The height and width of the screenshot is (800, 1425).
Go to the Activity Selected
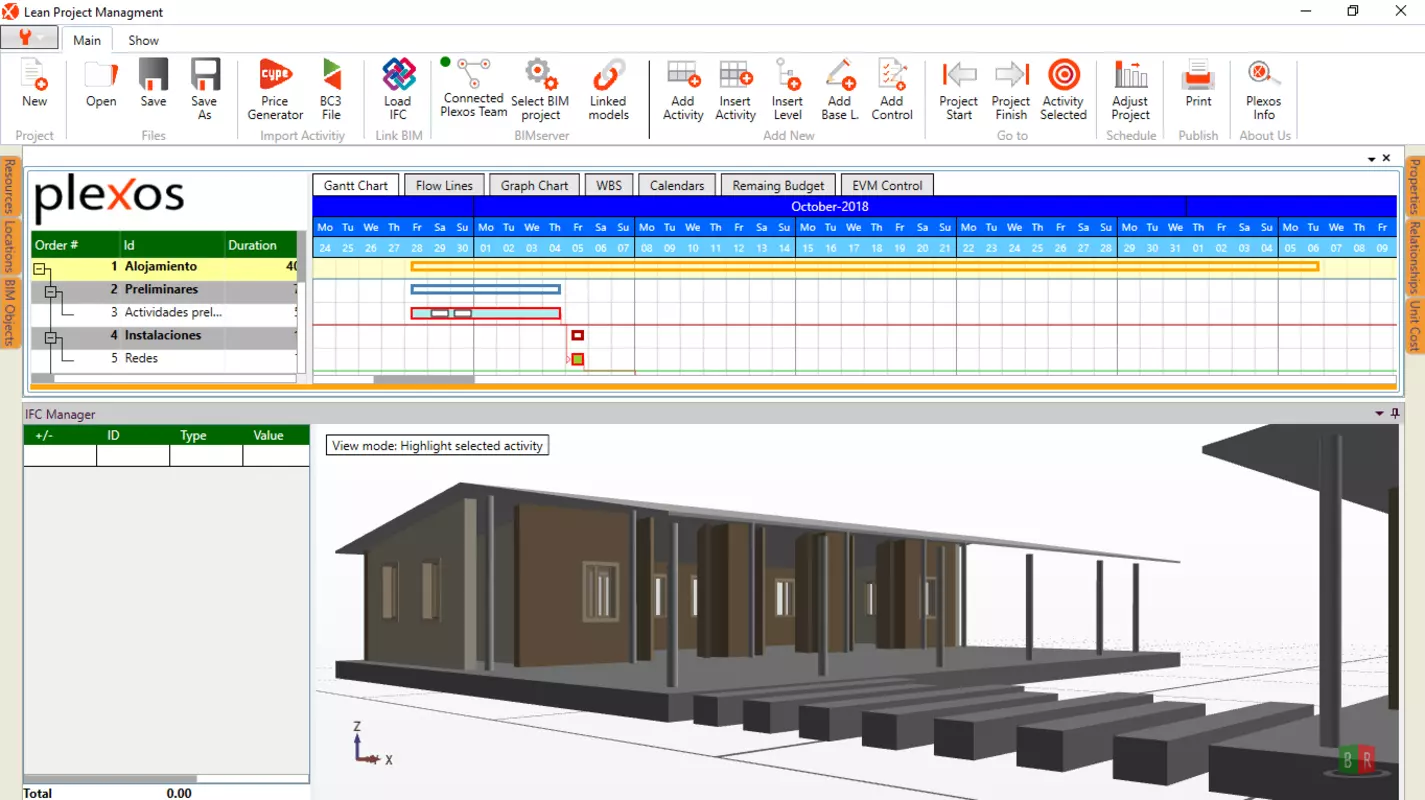[x=1063, y=89]
